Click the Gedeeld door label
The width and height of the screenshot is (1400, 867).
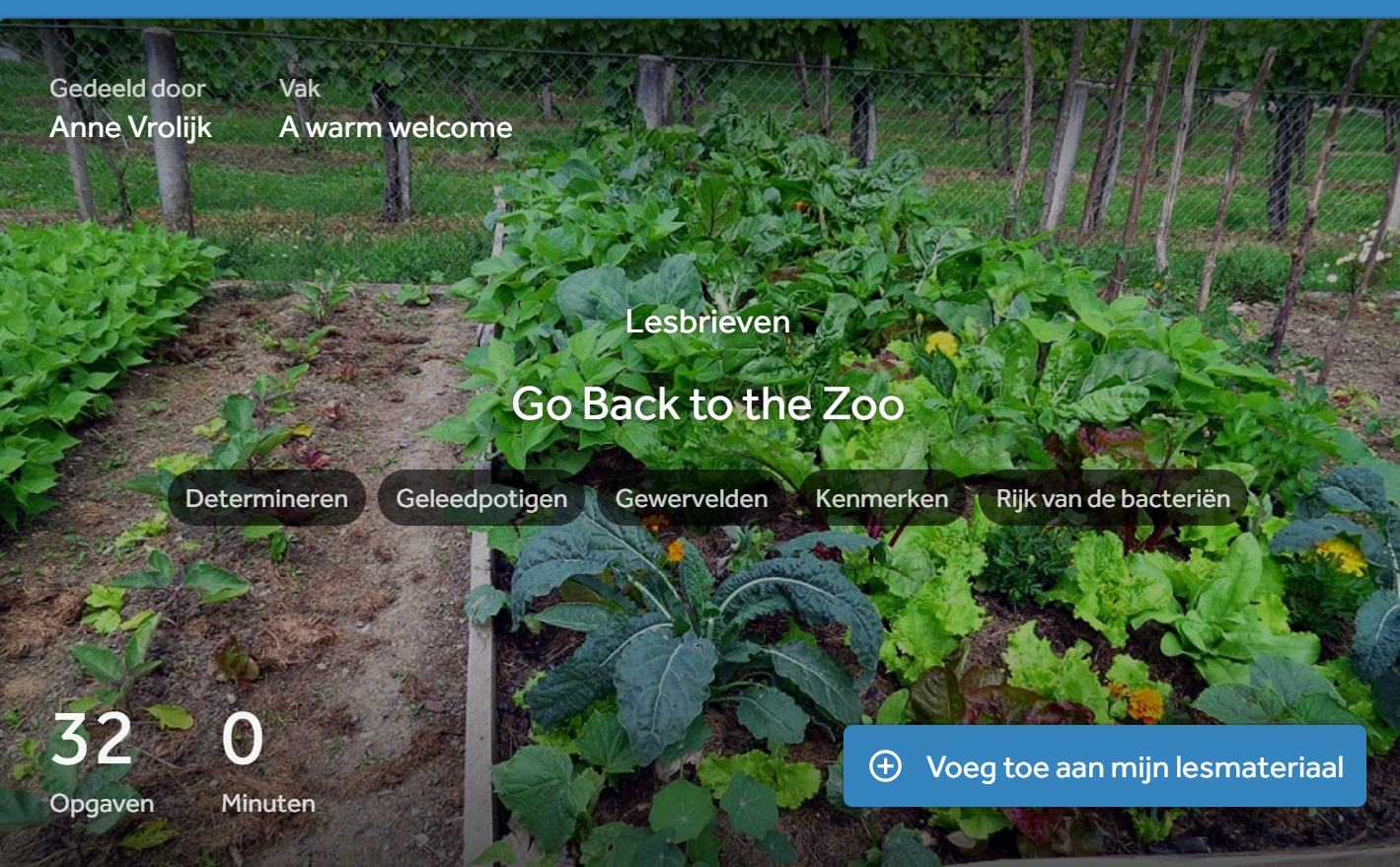[x=128, y=88]
